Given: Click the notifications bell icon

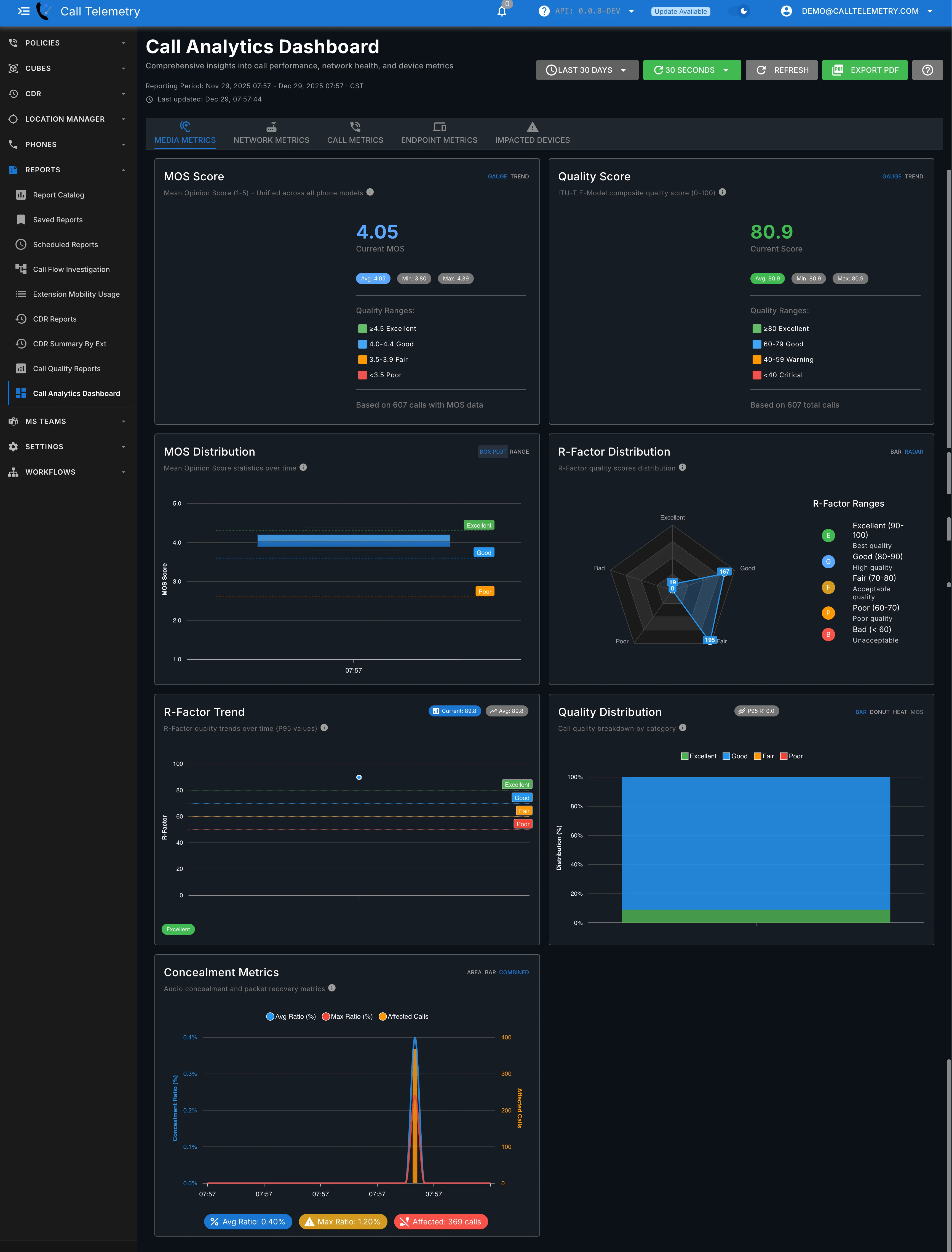Looking at the screenshot, I should coord(501,11).
